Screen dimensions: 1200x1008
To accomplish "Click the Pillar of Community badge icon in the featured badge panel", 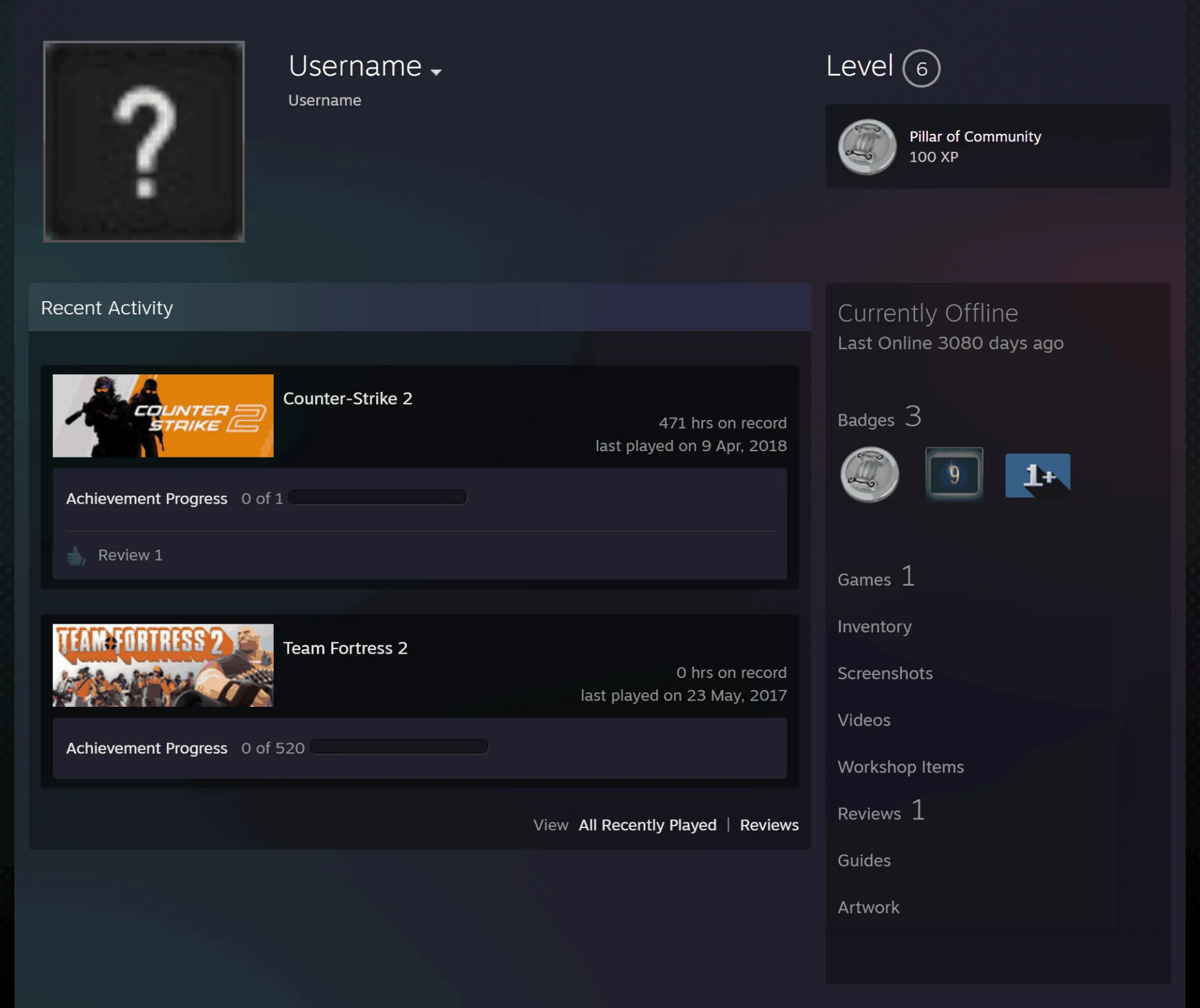I will (867, 147).
